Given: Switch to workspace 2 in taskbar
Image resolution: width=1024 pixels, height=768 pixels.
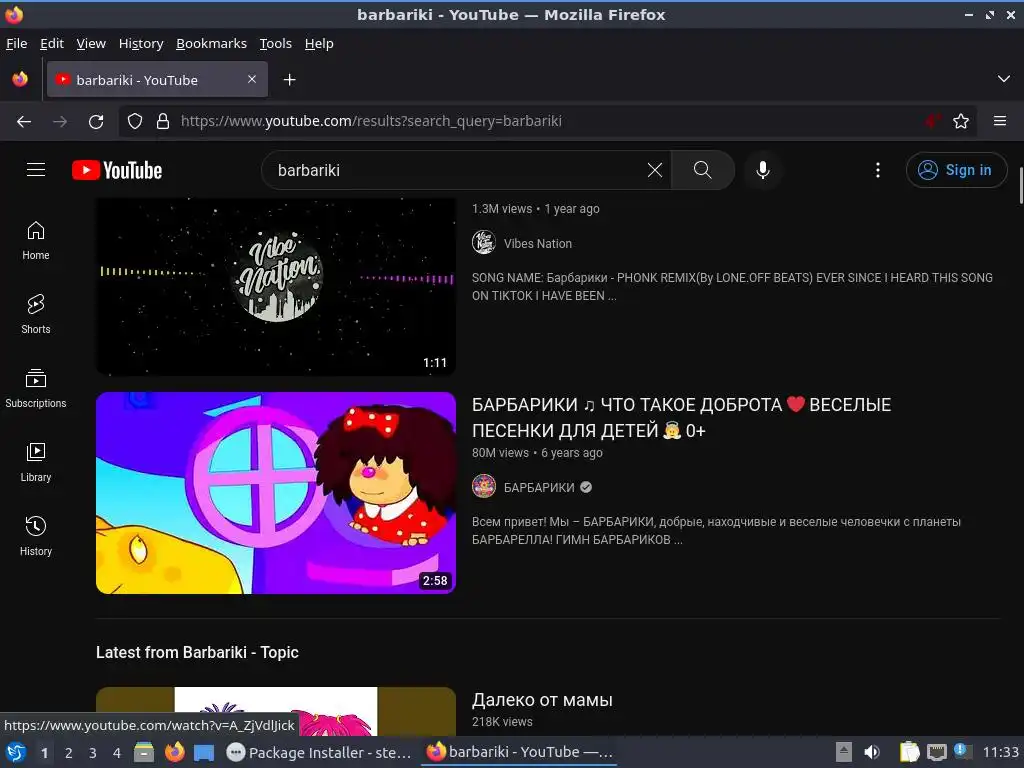Looking at the screenshot, I should 69,753.
